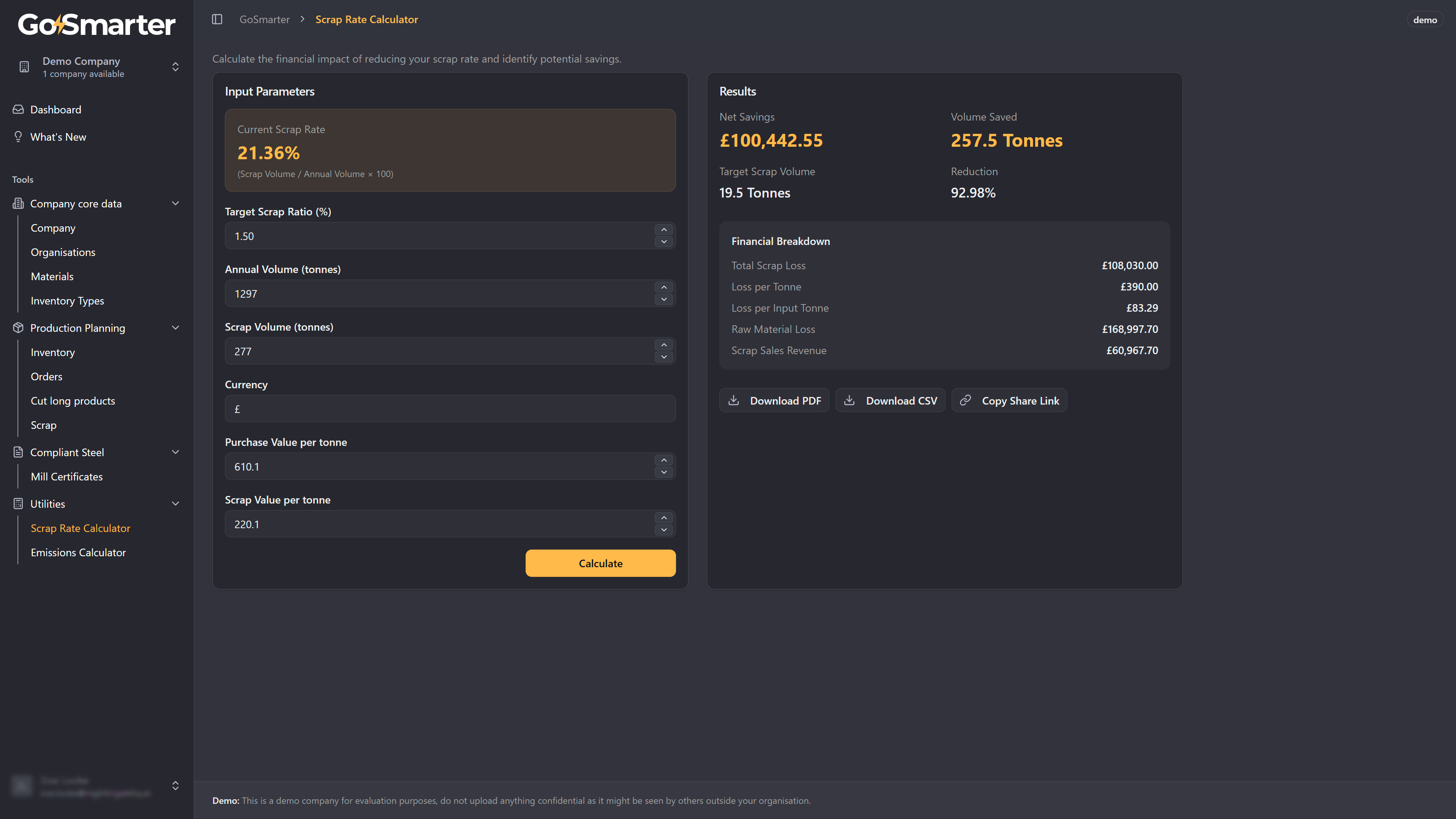Viewport: 1456px width, 819px height.
Task: Collapse the Production Planning section
Action: (175, 328)
